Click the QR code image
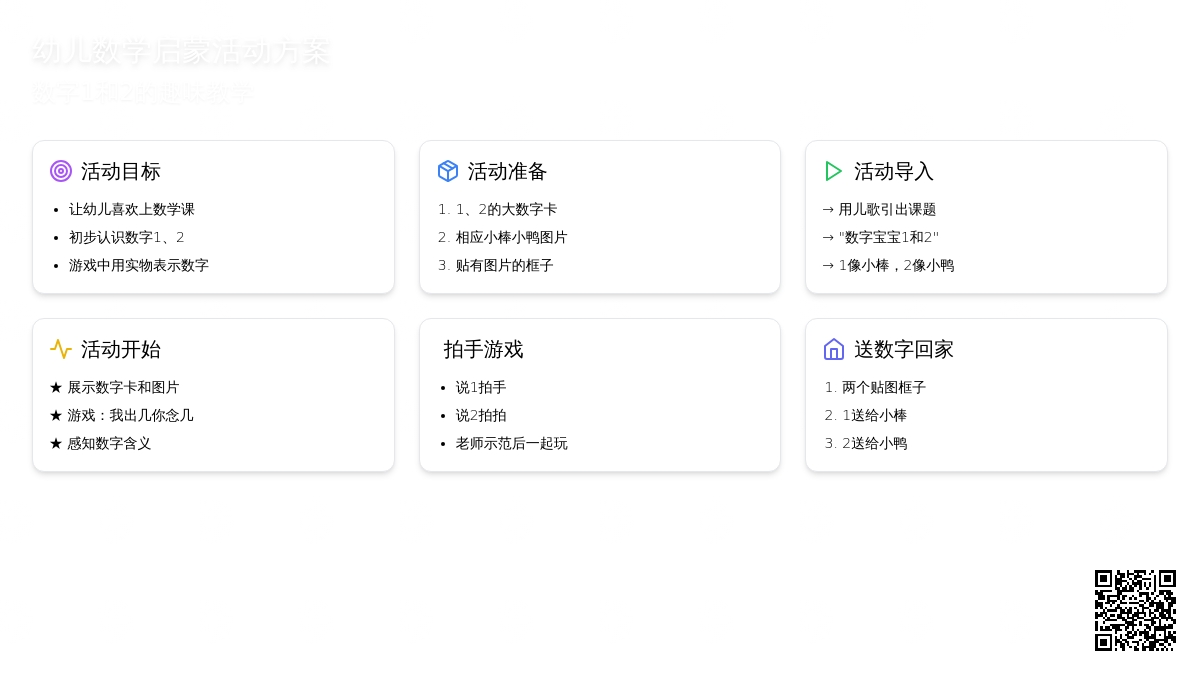Viewport: 1200px width, 675px height. (1135, 610)
